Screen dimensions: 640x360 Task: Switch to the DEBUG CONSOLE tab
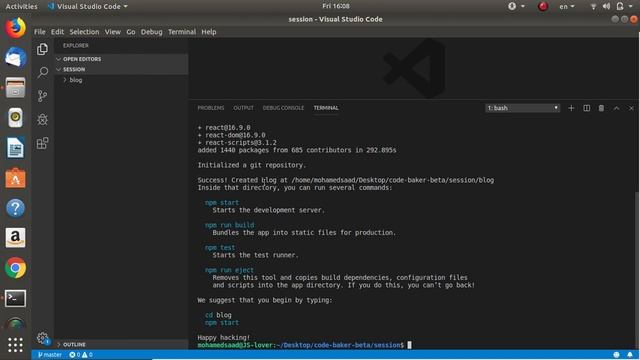point(283,108)
